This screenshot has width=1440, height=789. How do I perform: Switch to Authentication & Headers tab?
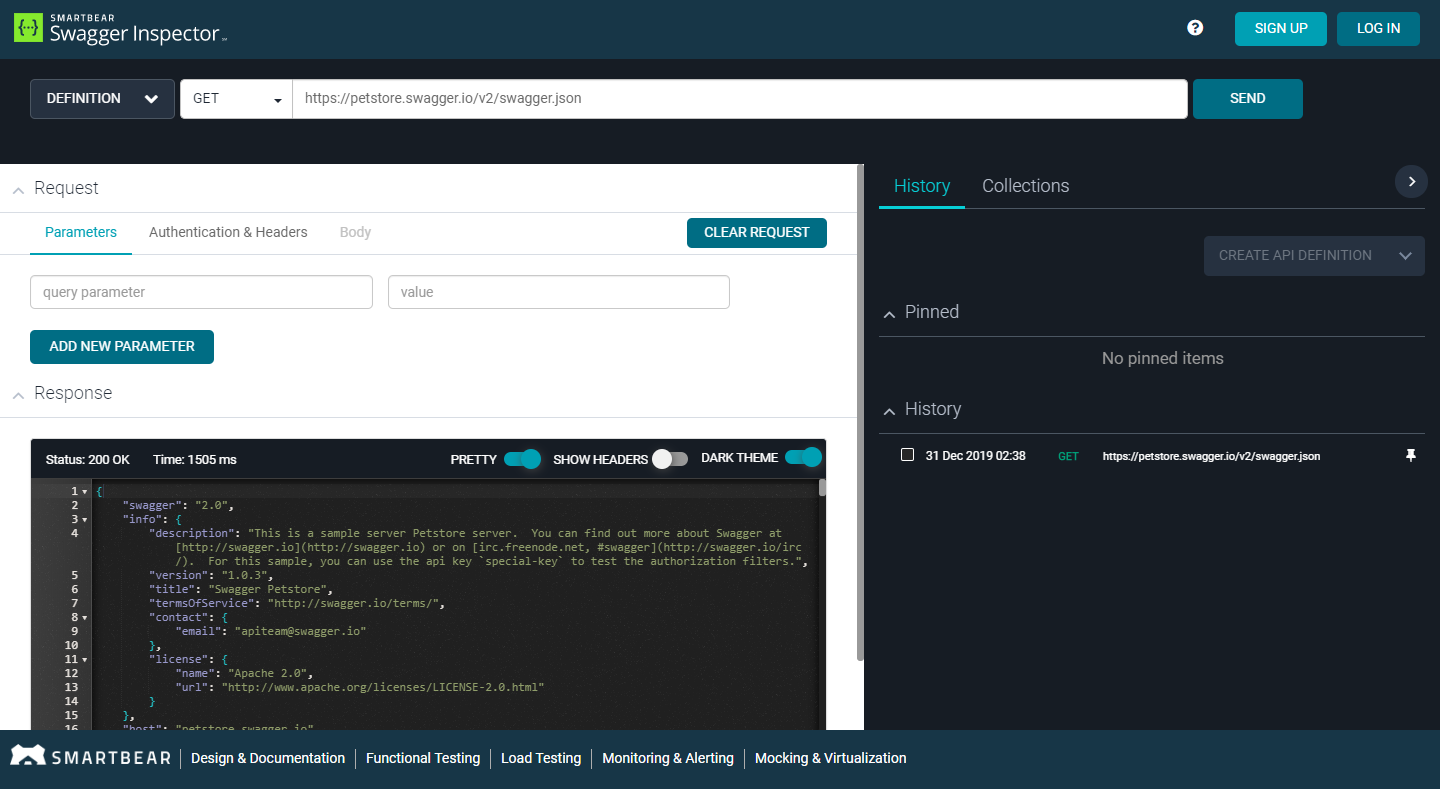tap(228, 232)
